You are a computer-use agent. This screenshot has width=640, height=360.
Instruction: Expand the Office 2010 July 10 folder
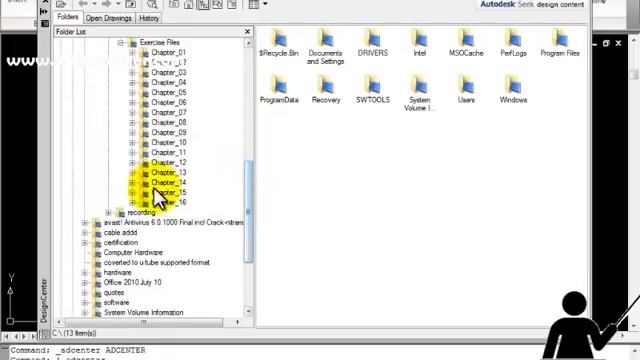[84, 282]
